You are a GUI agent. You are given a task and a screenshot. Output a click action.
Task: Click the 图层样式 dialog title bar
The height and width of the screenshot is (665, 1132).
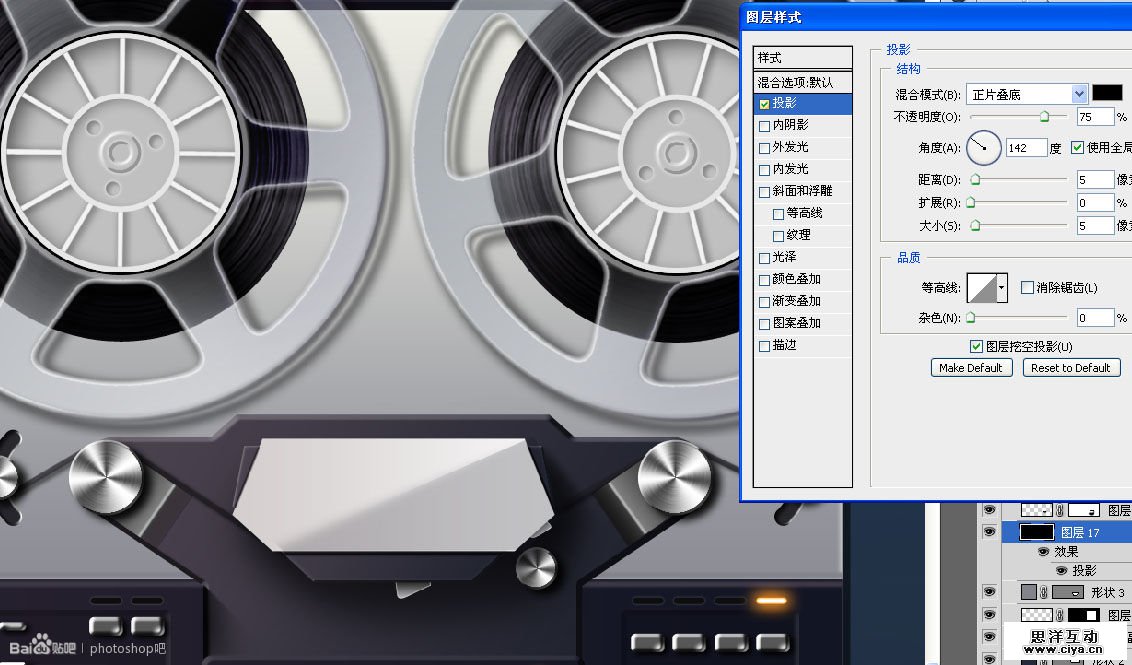tap(936, 17)
